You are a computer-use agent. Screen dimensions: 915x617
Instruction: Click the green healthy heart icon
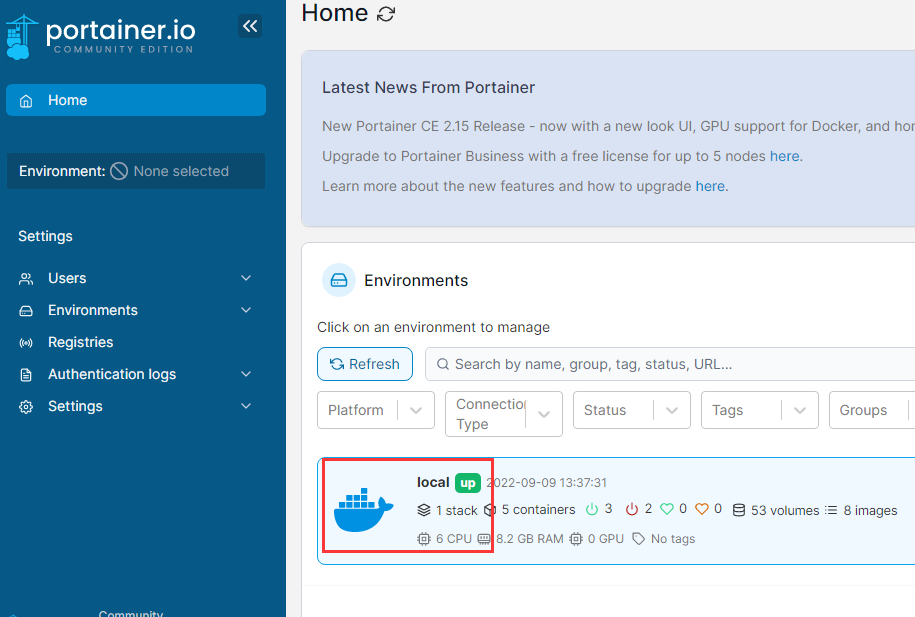pos(667,510)
